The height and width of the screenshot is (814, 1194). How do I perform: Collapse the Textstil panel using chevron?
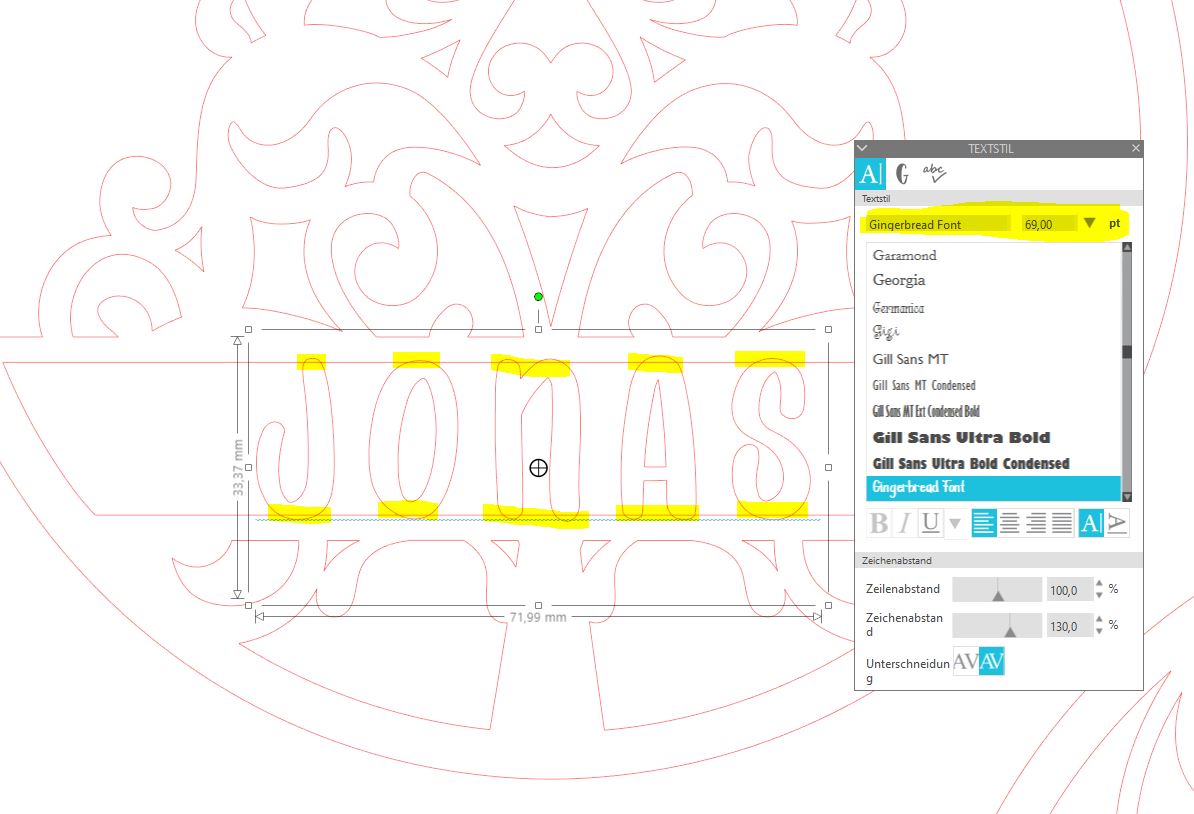pyautogui.click(x=862, y=148)
